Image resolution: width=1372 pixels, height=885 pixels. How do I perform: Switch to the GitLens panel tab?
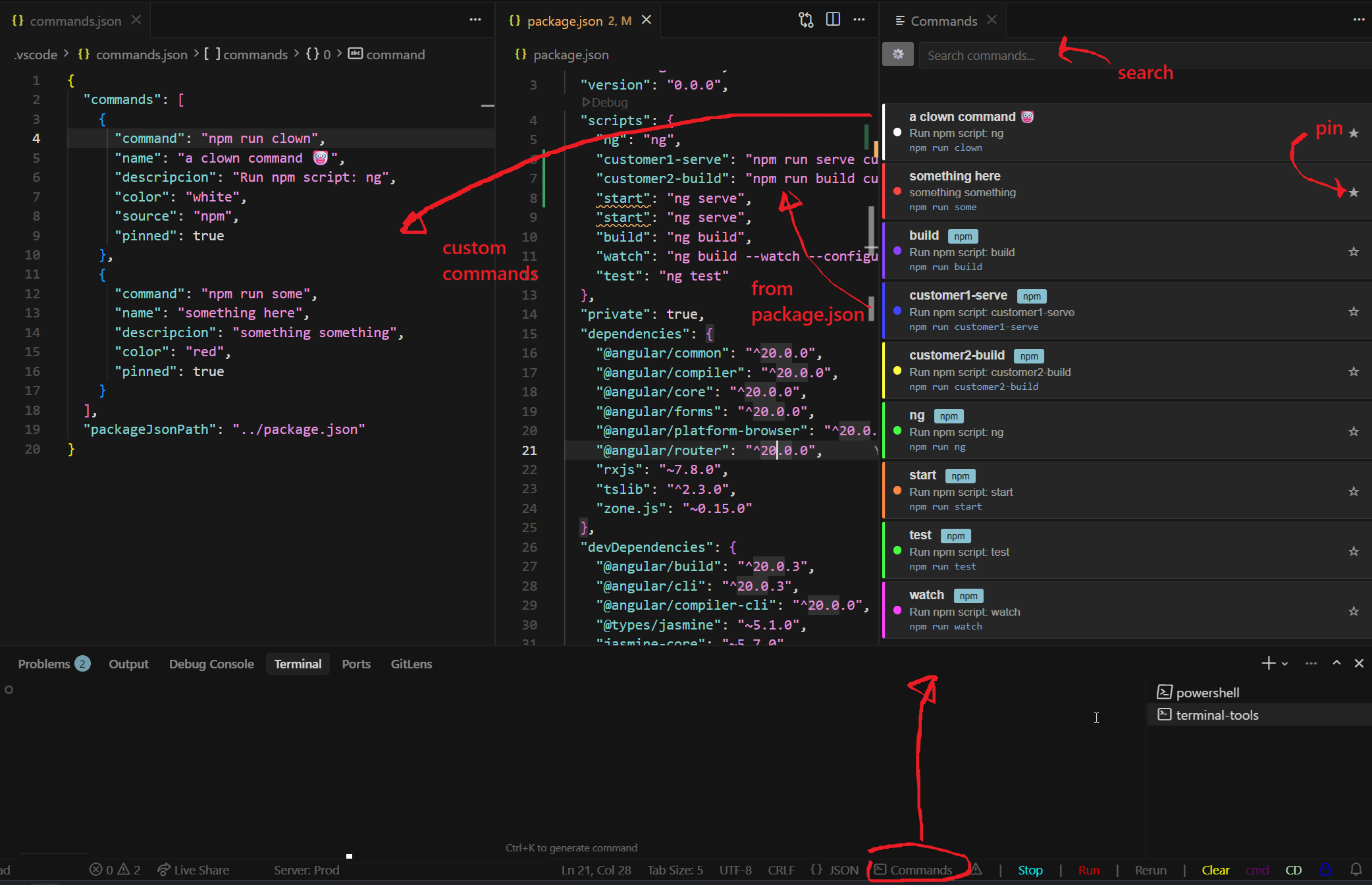coord(411,664)
